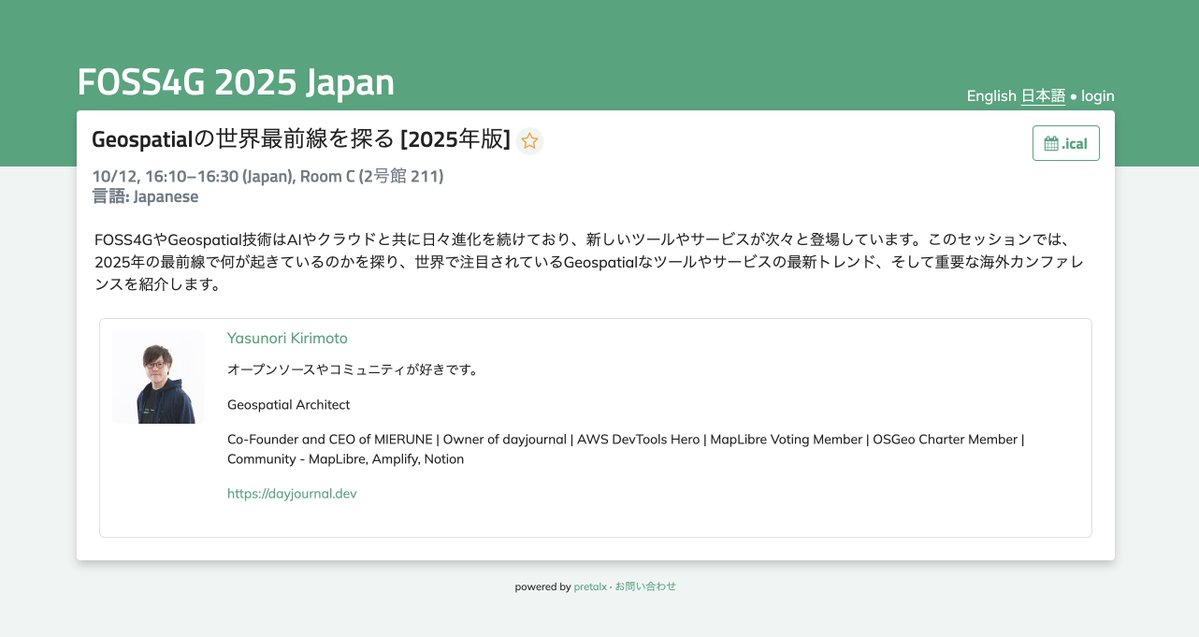Select 日本語 language link
Image resolution: width=1199 pixels, height=637 pixels.
point(1043,96)
